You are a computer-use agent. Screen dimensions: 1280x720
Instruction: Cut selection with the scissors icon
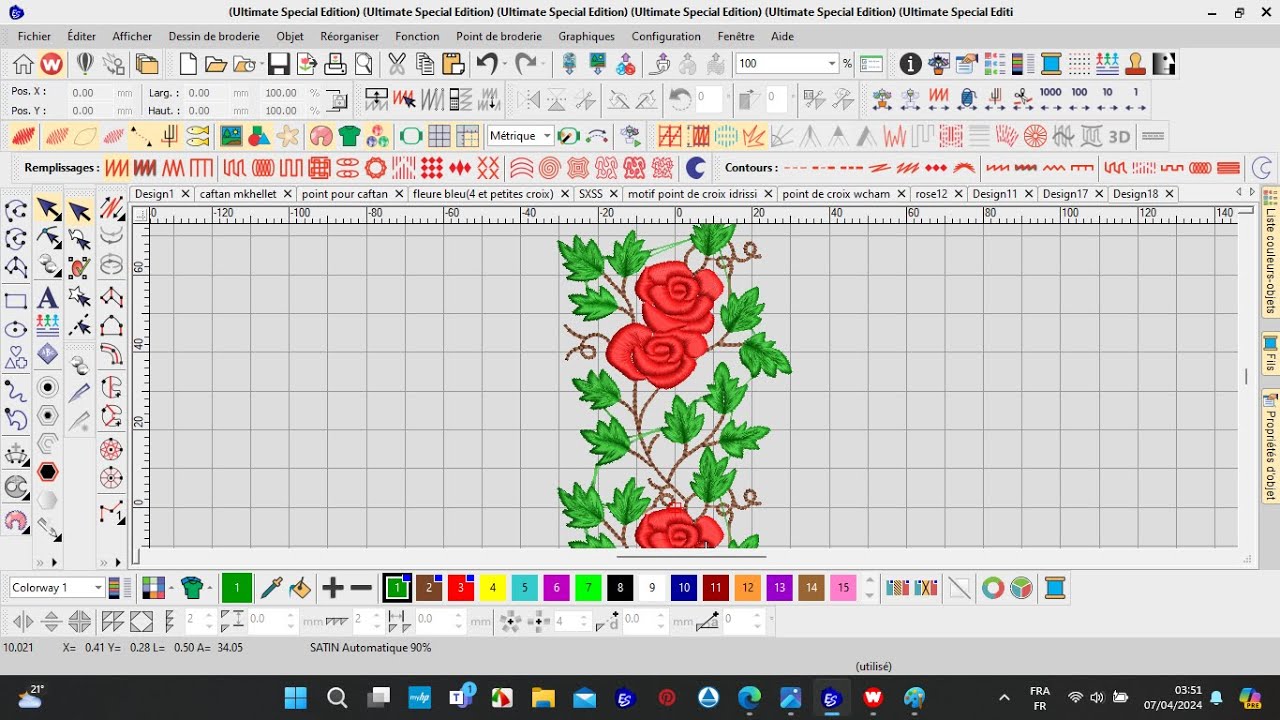(397, 64)
